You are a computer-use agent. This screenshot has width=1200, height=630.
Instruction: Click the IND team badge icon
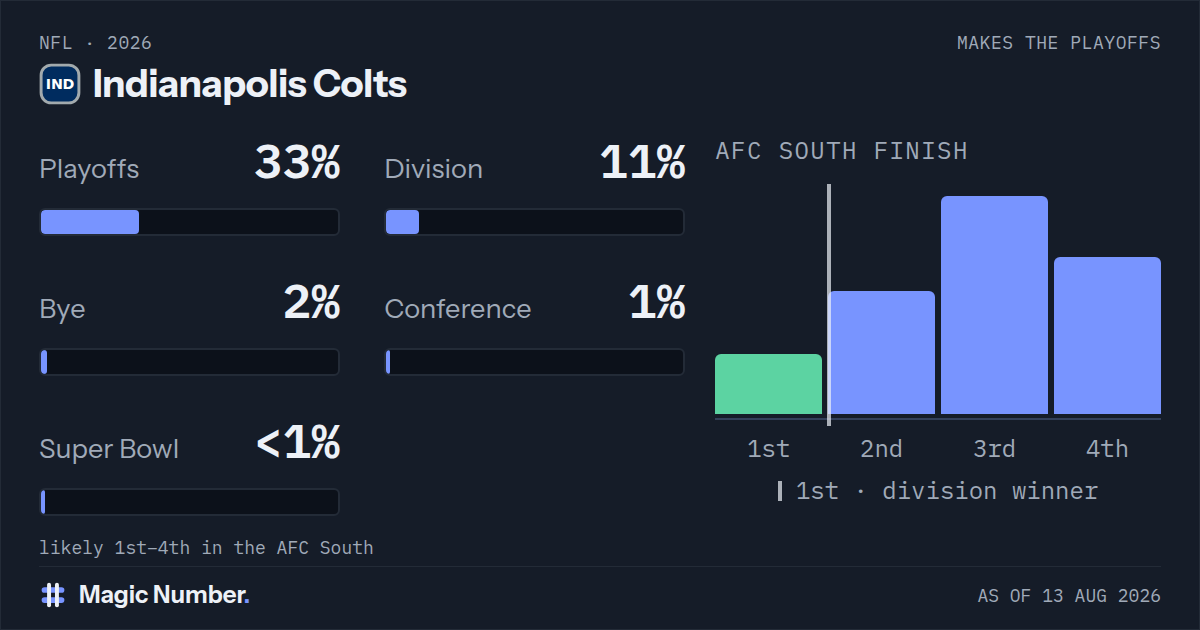click(60, 84)
